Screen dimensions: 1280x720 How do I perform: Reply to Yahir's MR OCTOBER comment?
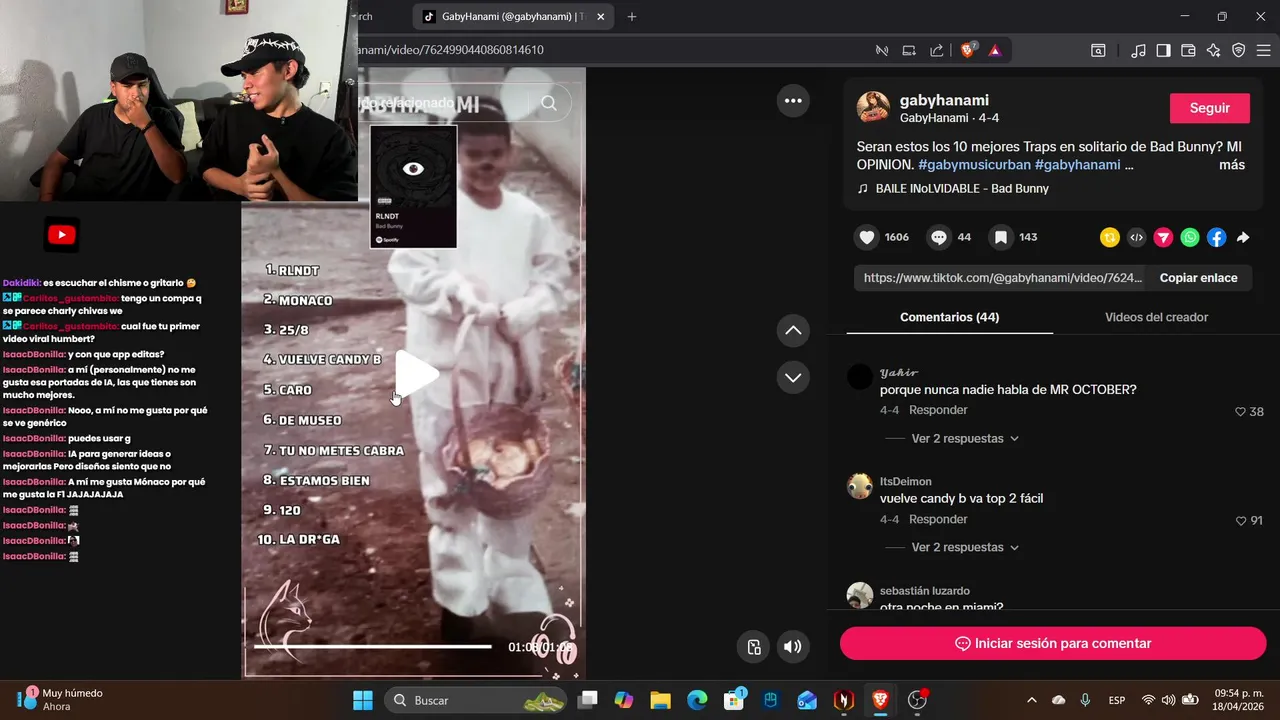(938, 410)
